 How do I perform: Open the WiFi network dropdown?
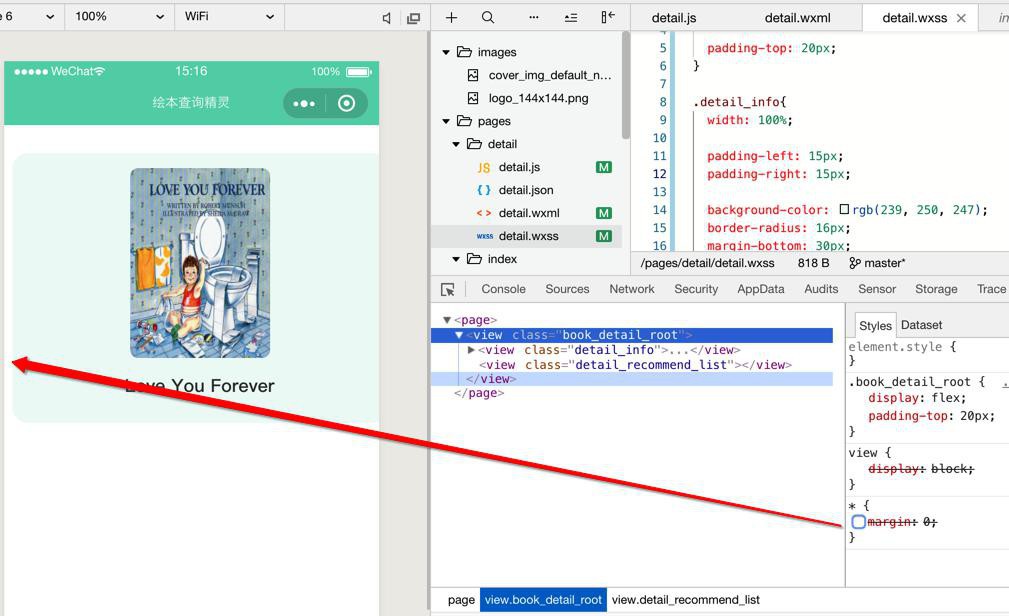click(x=229, y=17)
